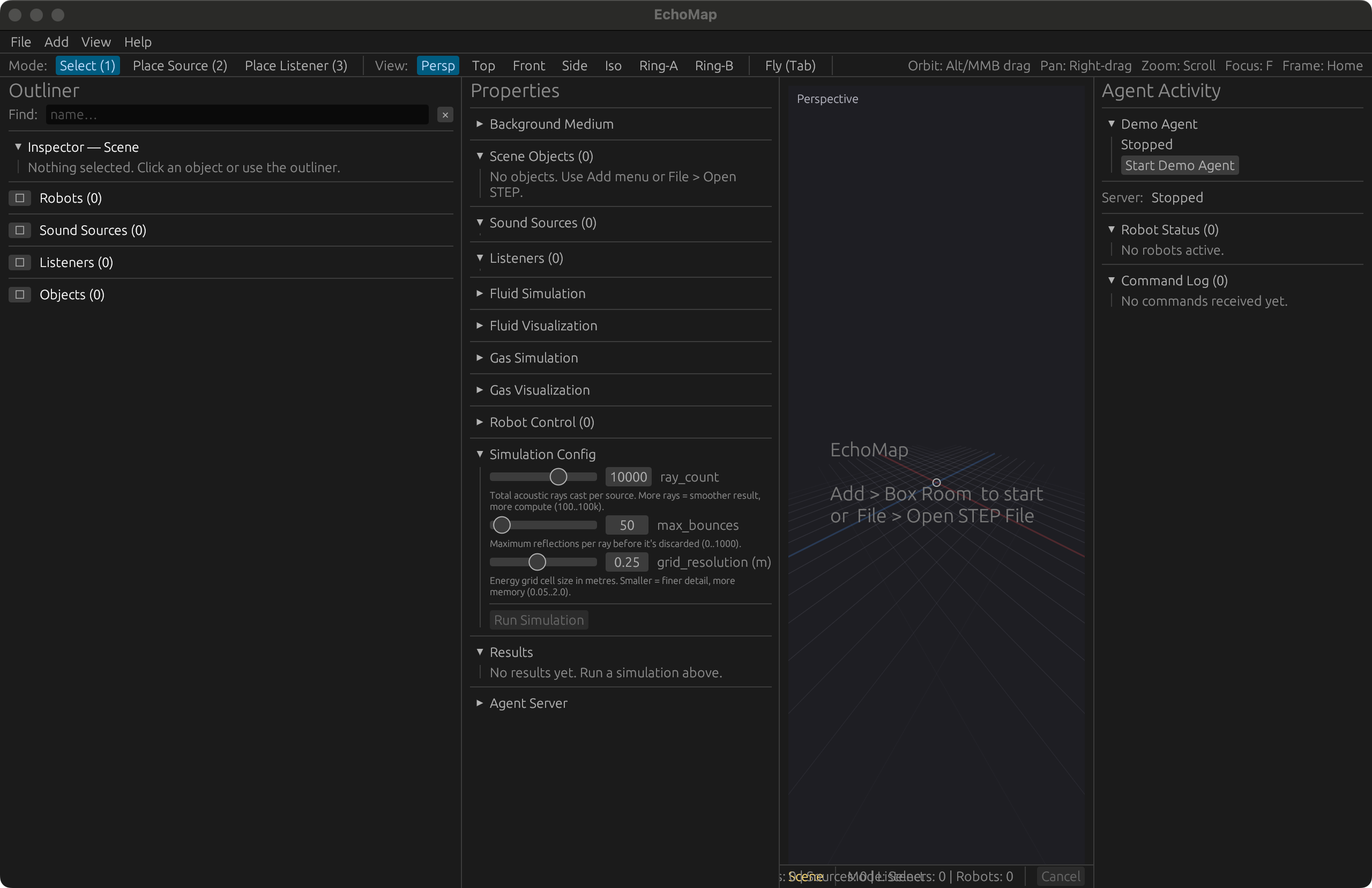This screenshot has height=888, width=1372.
Task: Click the ray_count value field 10000
Action: [x=628, y=477]
